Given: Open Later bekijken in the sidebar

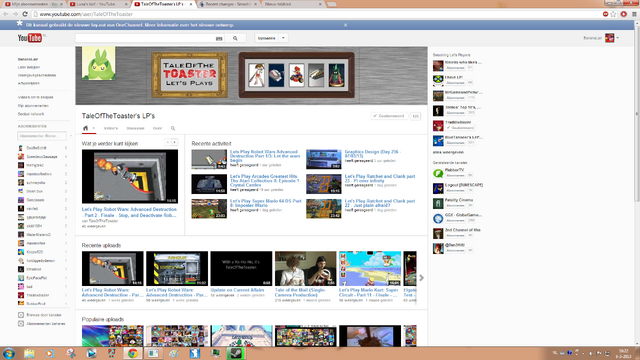Looking at the screenshot, I should click(x=29, y=67).
